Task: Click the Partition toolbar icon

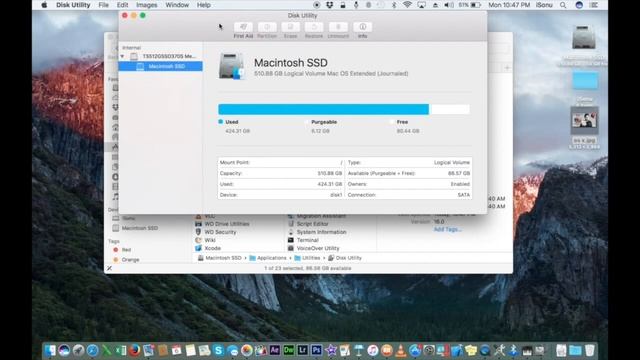Action: pyautogui.click(x=267, y=27)
